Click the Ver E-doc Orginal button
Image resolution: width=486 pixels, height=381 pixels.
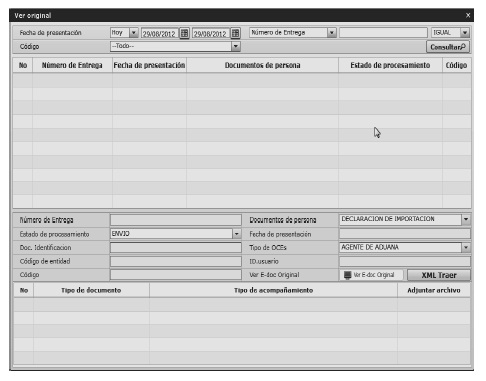click(x=371, y=275)
